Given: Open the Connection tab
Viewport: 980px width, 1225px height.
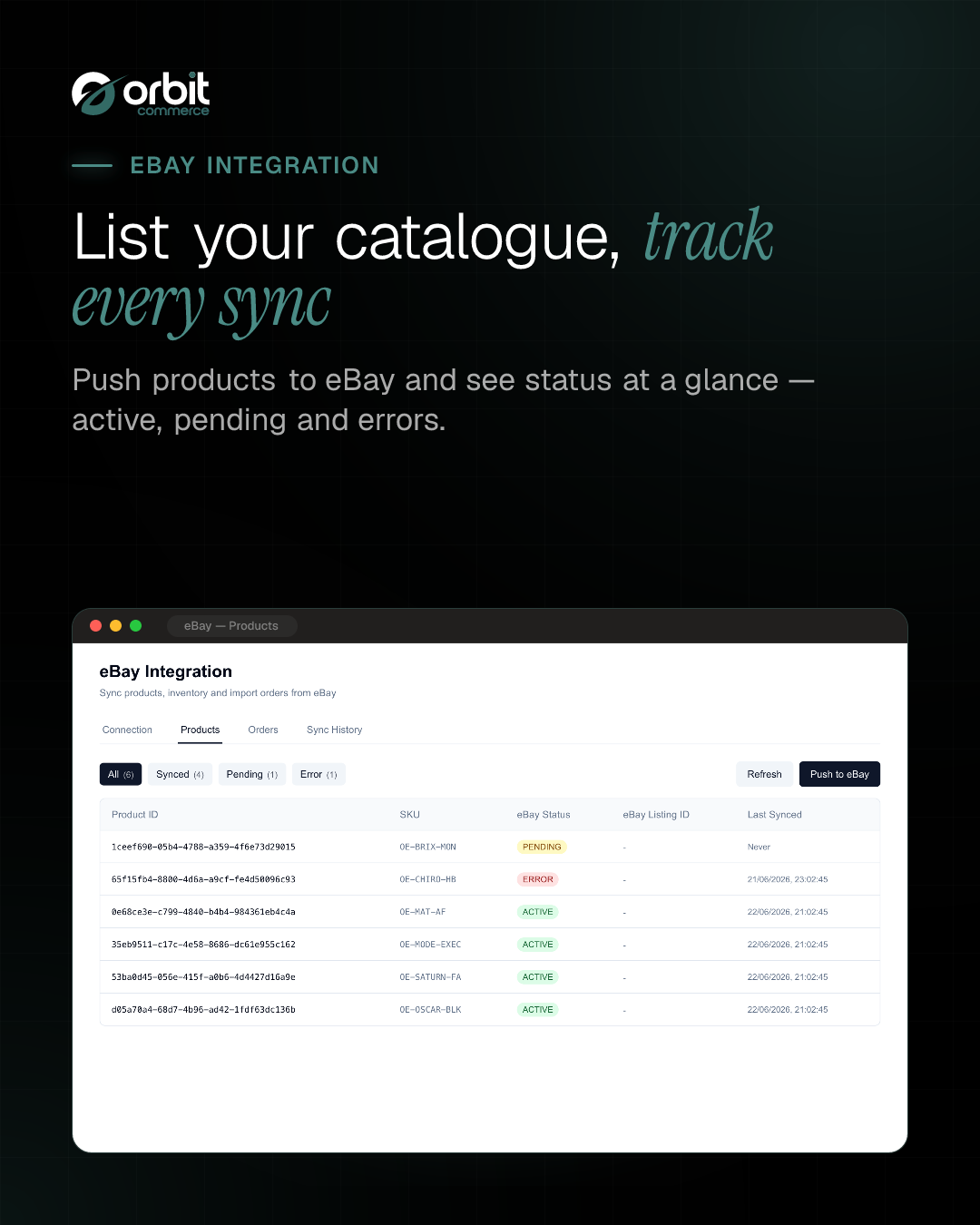Looking at the screenshot, I should [x=127, y=730].
